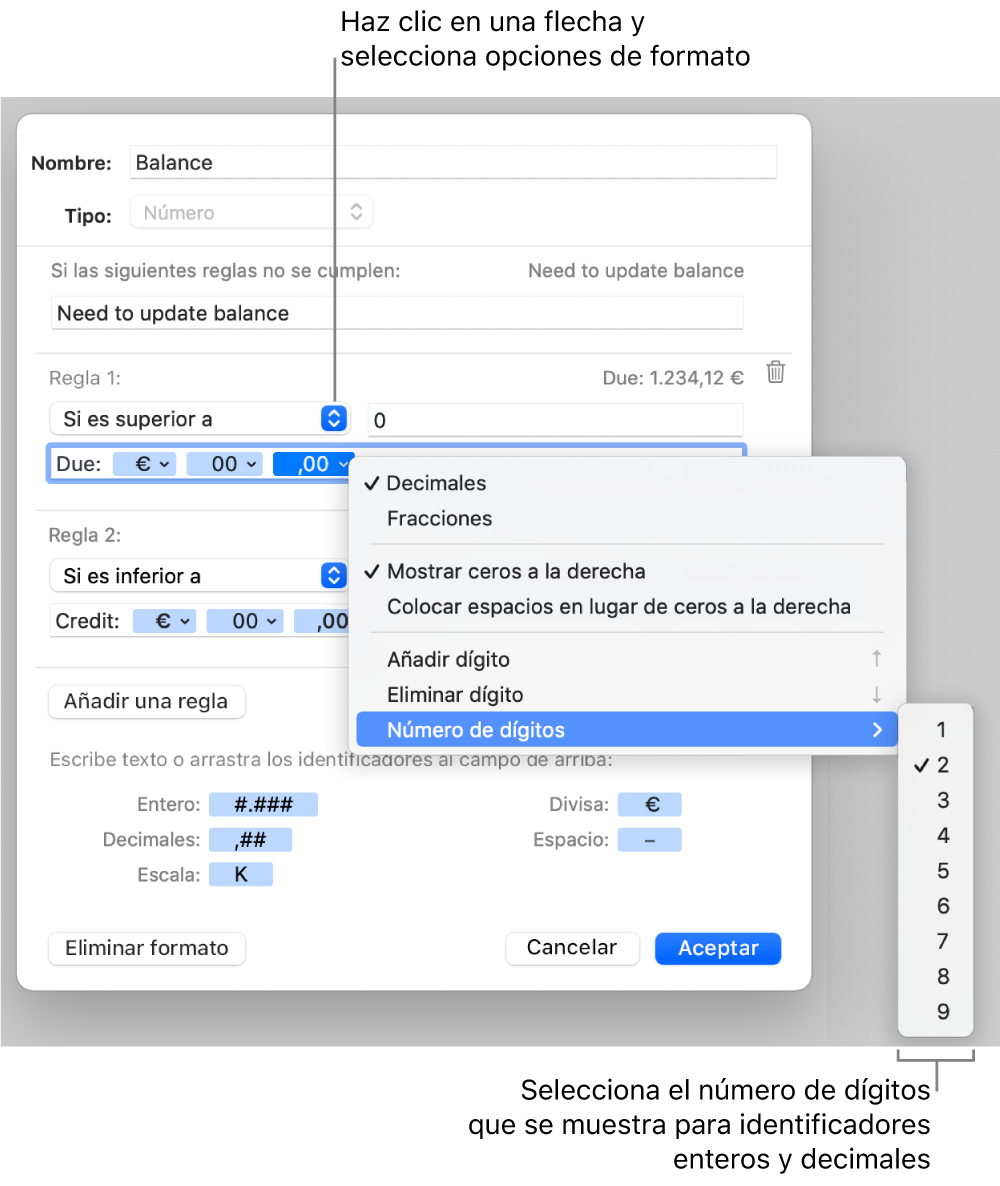Pick 5 digits in the submenu
Viewport: 1000px width, 1186px height.
935,871
